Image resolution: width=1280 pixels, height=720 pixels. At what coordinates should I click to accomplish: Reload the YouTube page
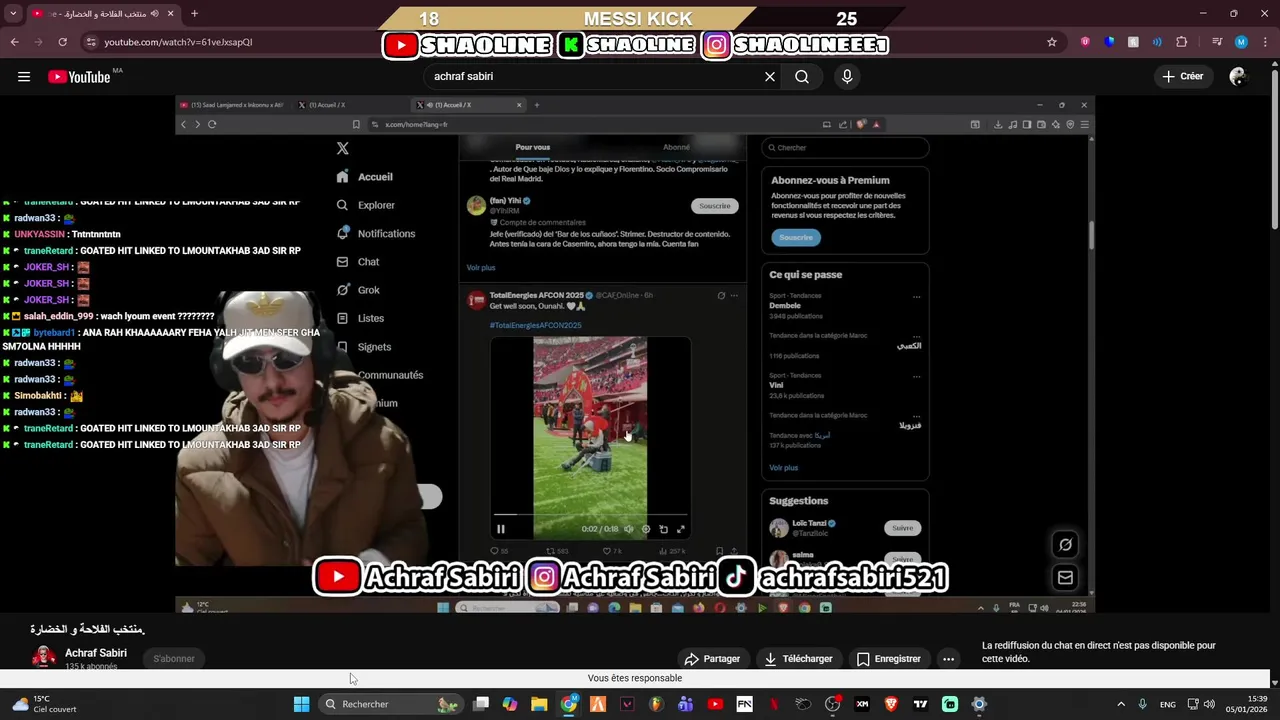(62, 42)
